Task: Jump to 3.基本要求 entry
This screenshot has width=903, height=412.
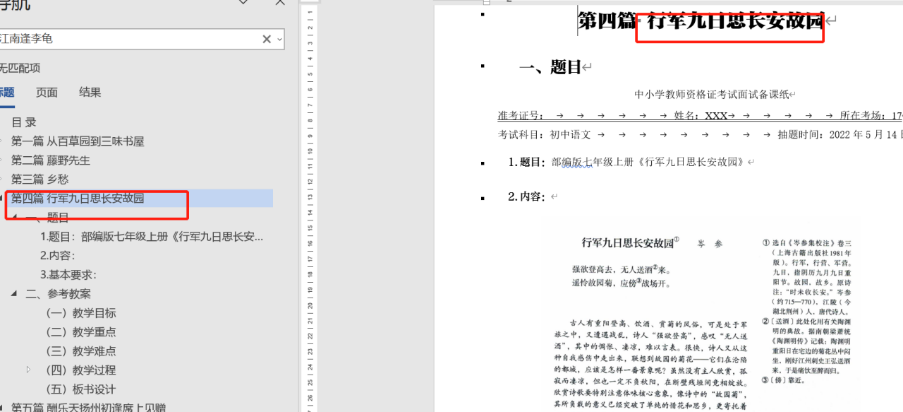Action: click(68, 275)
